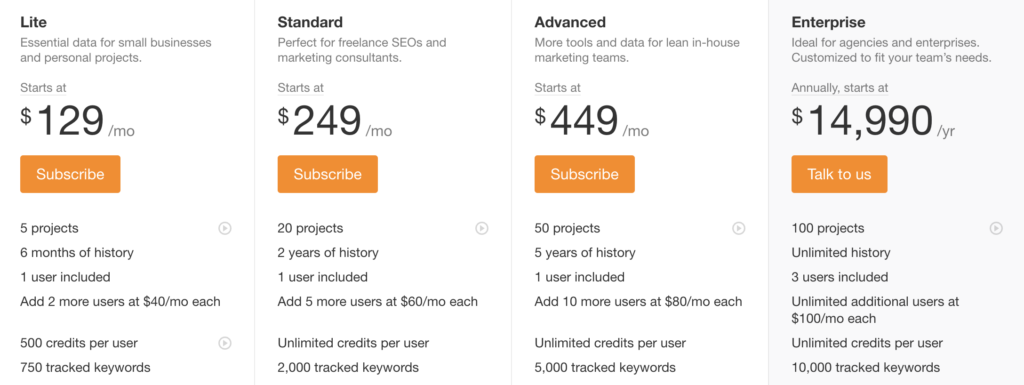The image size is (1024, 385).
Task: Play the video beside Advanced's 50 projects
Action: [739, 228]
